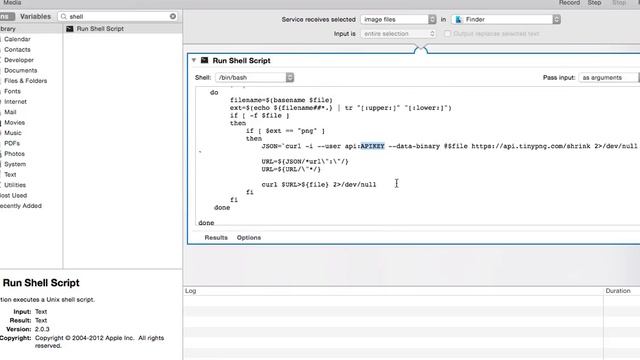Select the Fonts library category
640x360 pixels.
[12, 91]
